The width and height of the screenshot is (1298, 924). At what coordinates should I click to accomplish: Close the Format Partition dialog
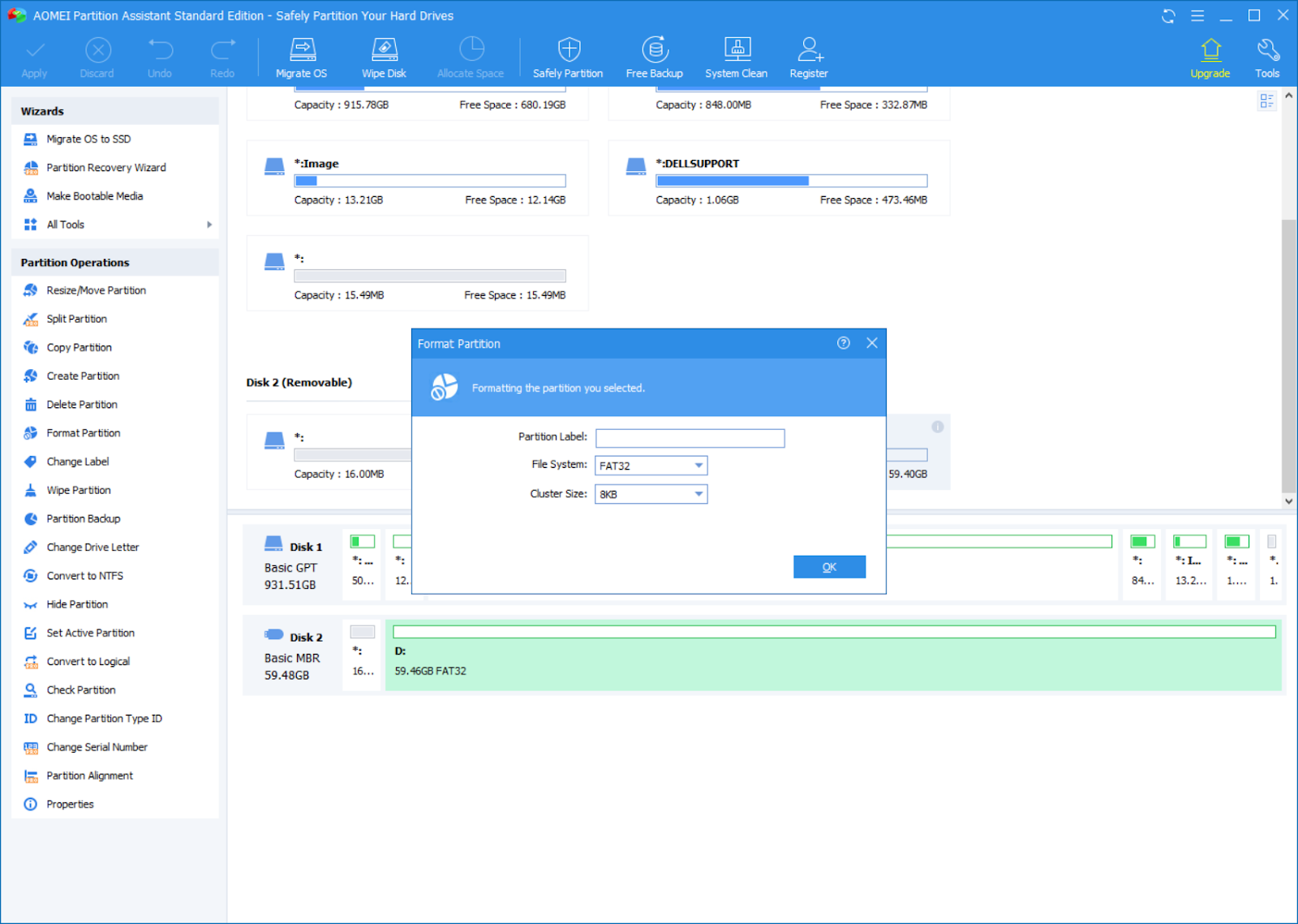coord(872,343)
